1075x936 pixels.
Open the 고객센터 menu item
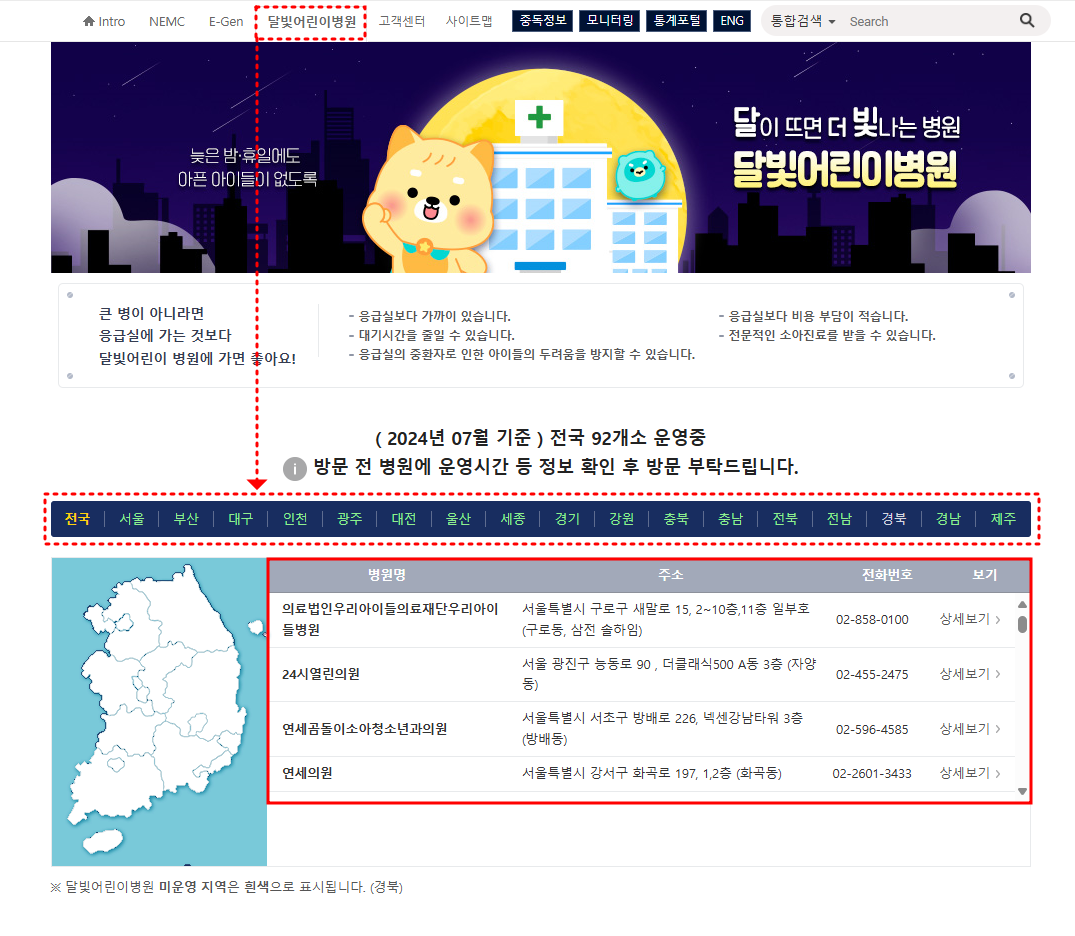click(x=401, y=20)
